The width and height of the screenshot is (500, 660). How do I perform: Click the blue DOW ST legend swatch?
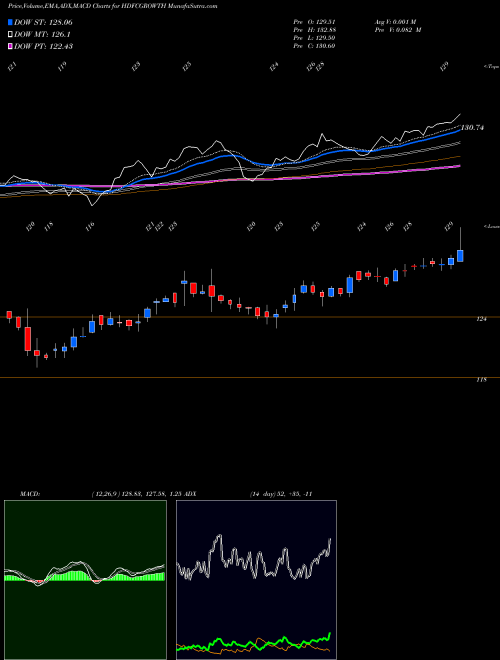[x=11, y=23]
